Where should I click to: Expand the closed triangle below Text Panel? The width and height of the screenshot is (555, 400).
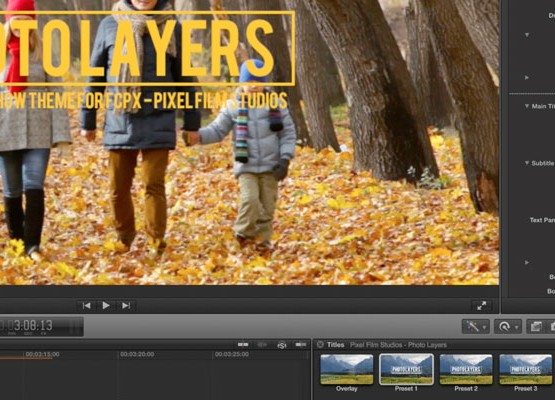(527, 263)
